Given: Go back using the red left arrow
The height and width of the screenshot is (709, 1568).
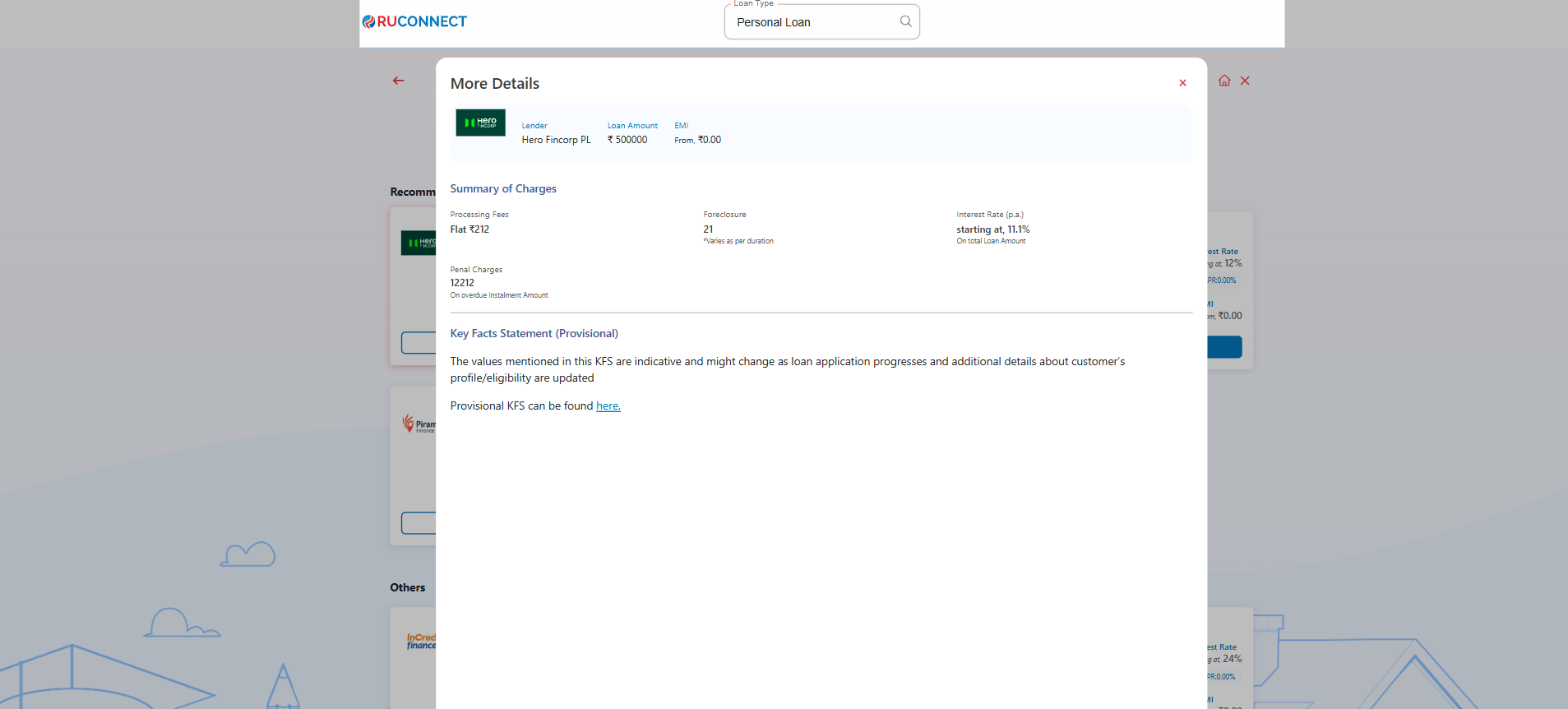Looking at the screenshot, I should click(399, 81).
